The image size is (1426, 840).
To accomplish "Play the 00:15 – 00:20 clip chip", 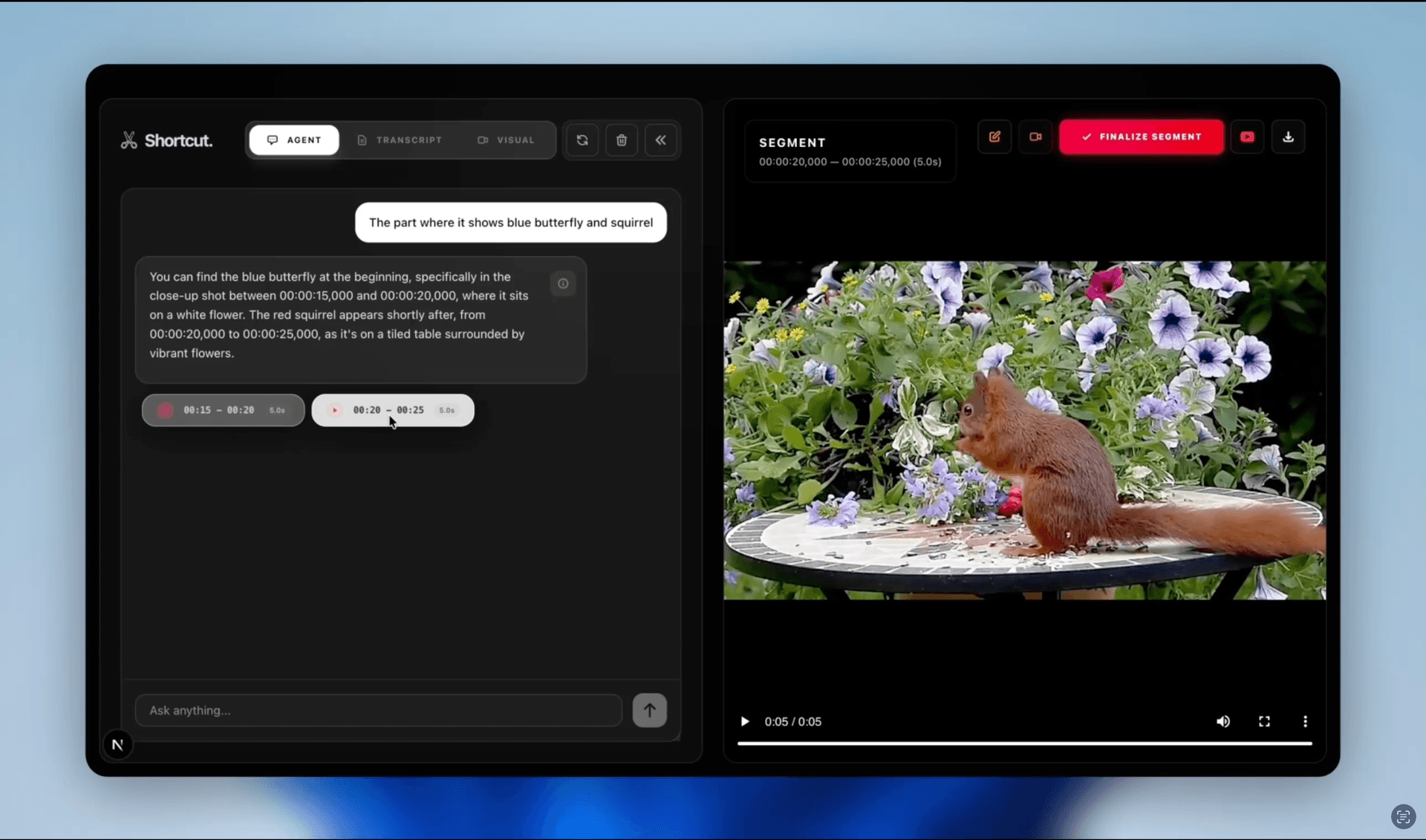I will 223,410.
